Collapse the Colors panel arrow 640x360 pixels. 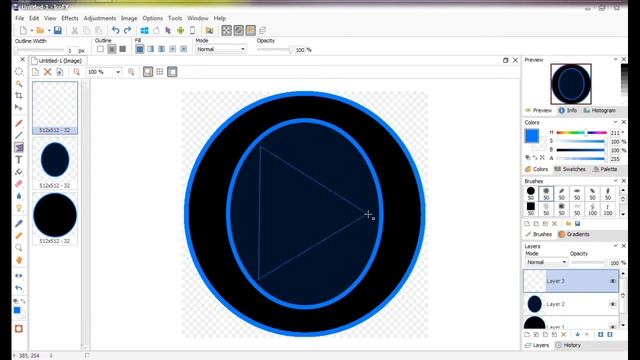tap(615, 122)
